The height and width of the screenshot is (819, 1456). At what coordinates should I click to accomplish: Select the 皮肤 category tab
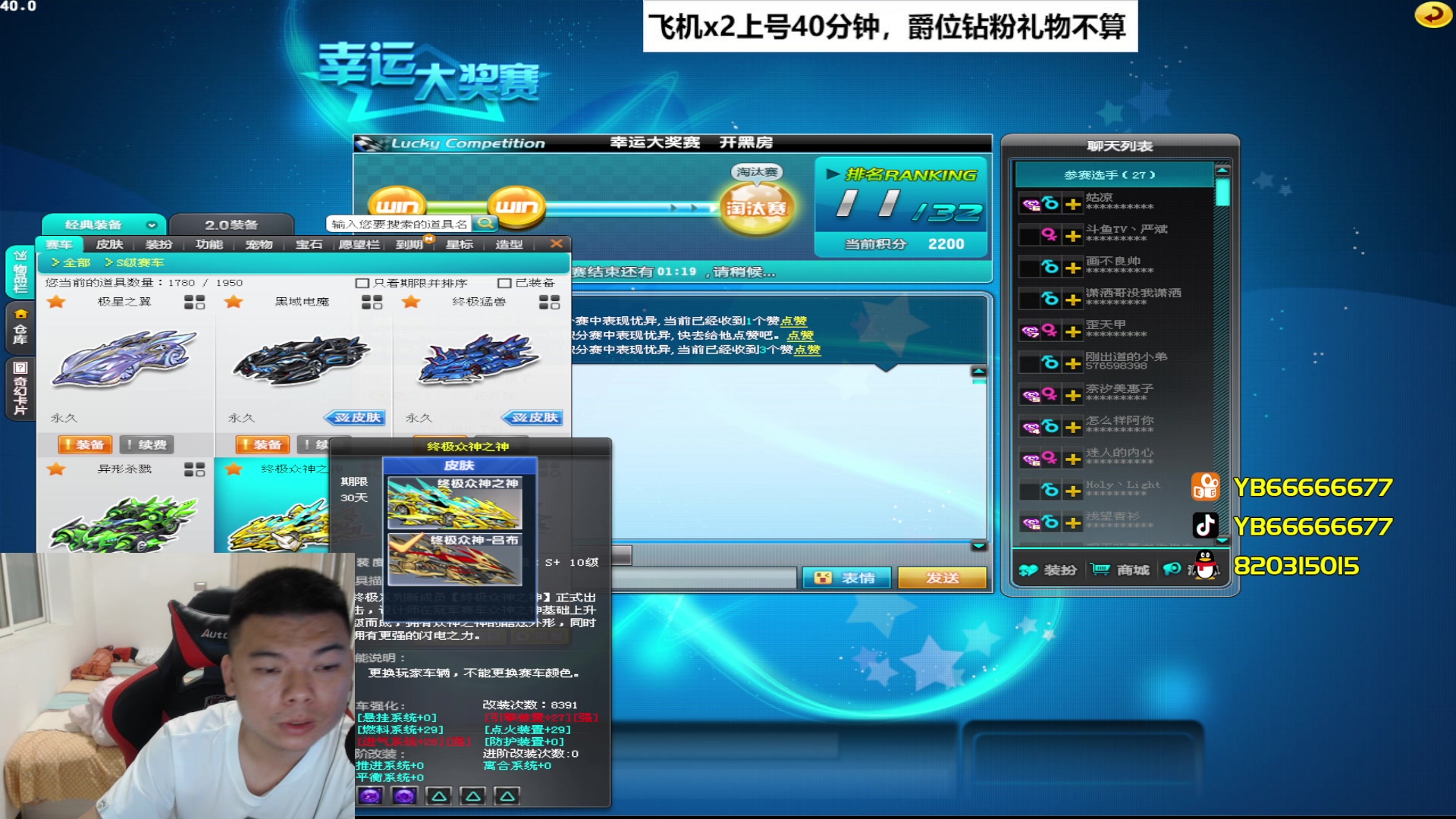(109, 244)
